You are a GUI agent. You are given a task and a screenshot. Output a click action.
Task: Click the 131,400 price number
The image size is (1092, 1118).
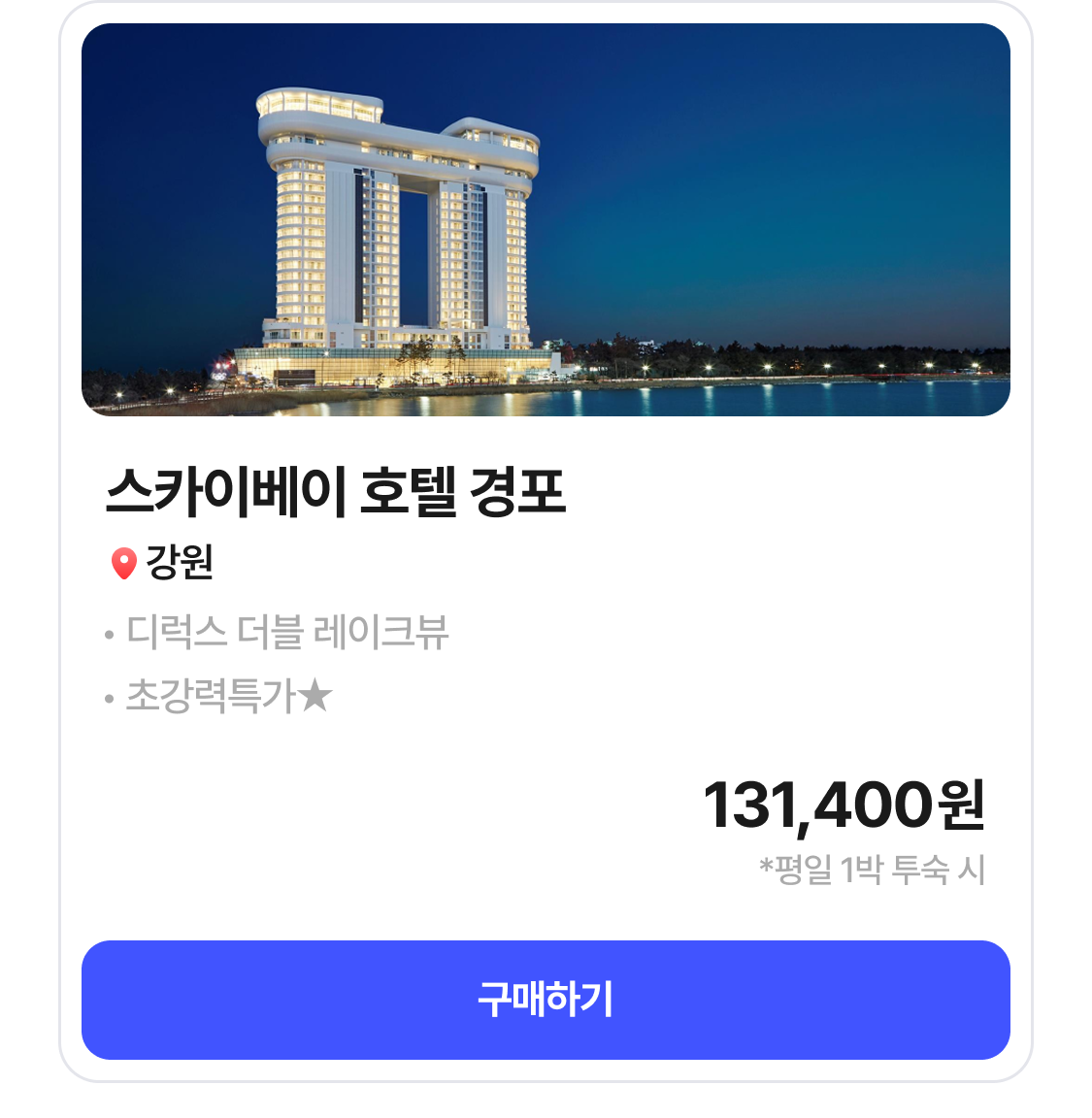[817, 806]
